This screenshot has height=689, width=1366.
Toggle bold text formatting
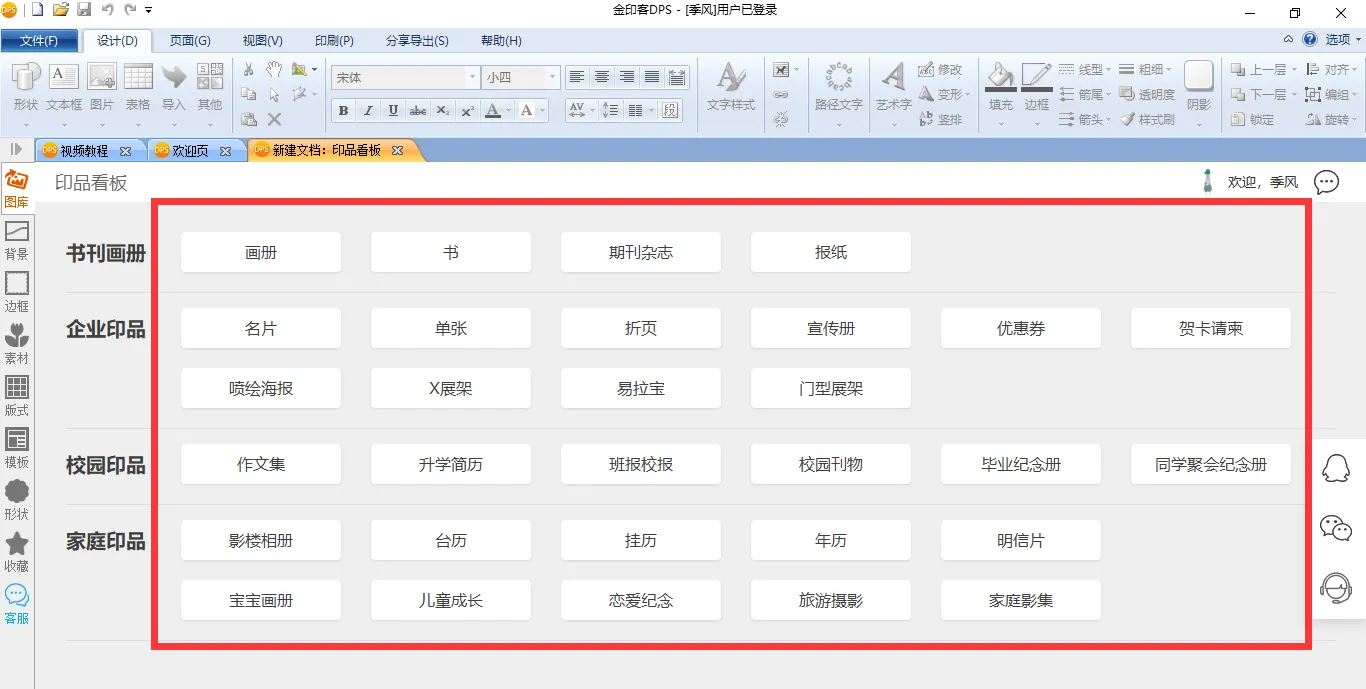(344, 111)
